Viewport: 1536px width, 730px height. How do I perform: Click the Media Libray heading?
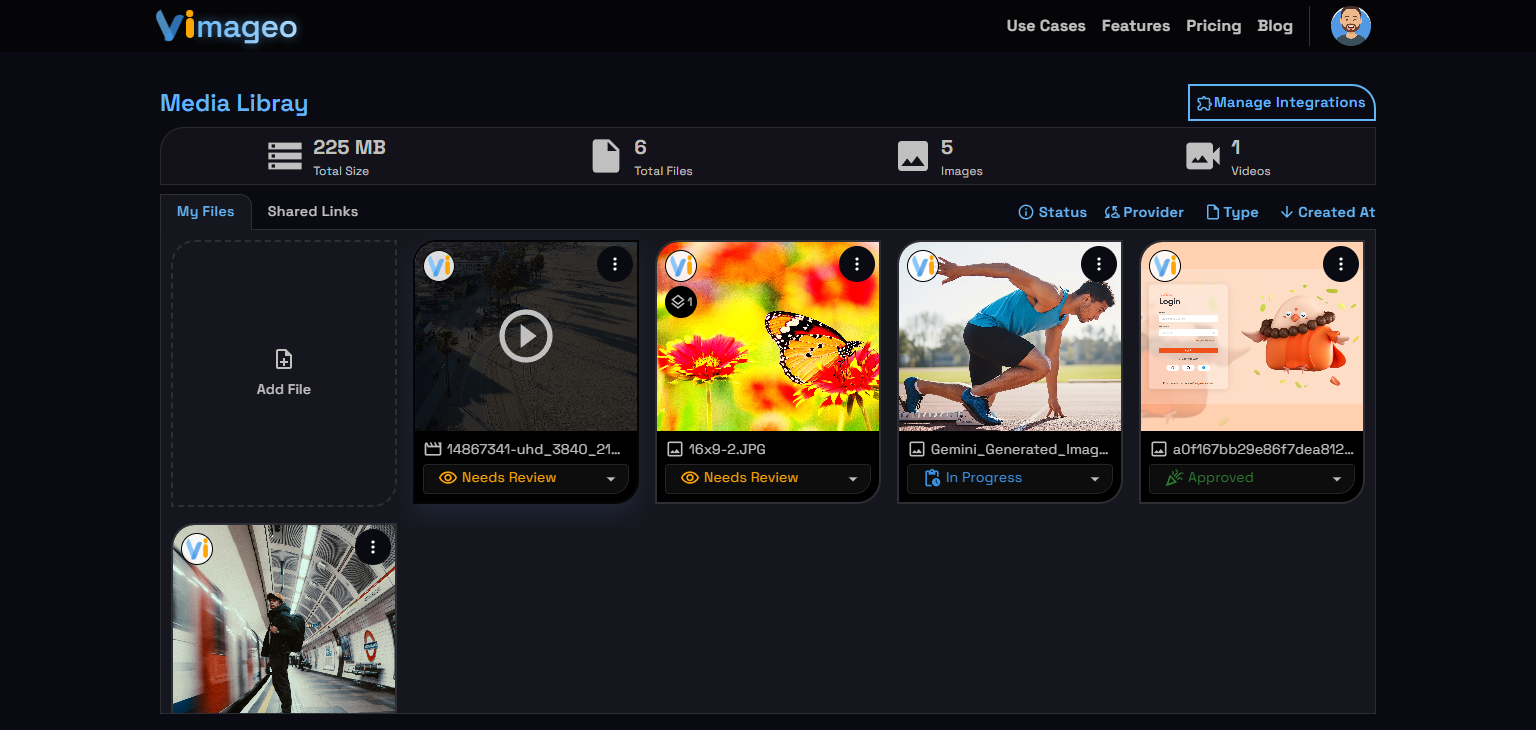point(234,103)
